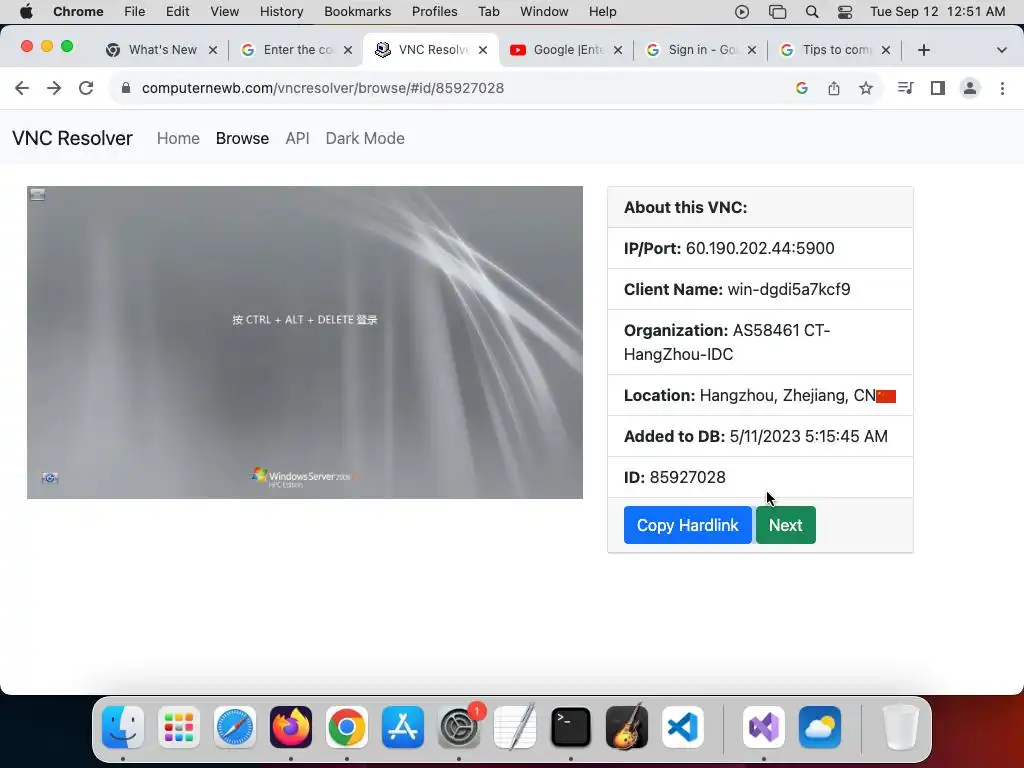Screen dimensions: 1024x768
Task: Close the Tips to complete tab
Action: coord(886,50)
